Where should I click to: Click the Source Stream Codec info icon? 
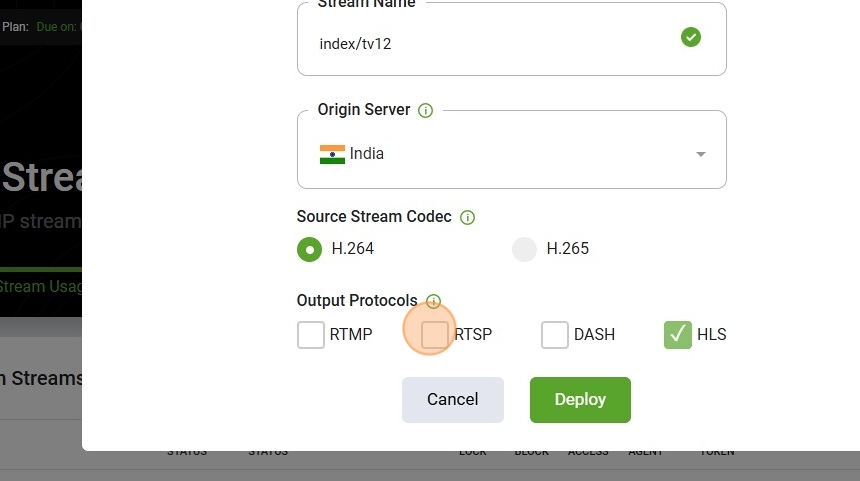point(467,217)
